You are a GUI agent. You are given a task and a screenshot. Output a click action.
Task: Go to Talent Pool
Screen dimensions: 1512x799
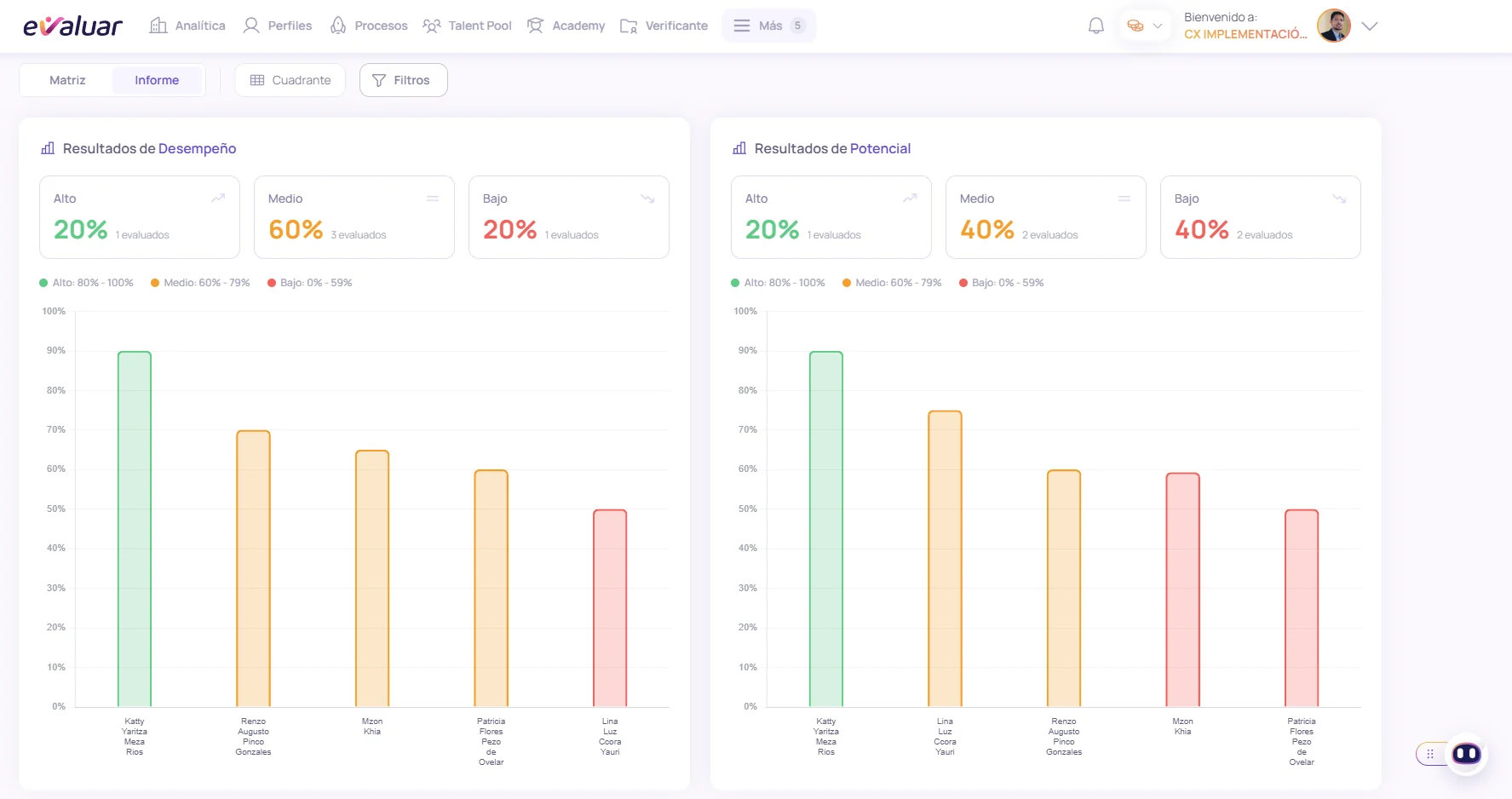[468, 26]
